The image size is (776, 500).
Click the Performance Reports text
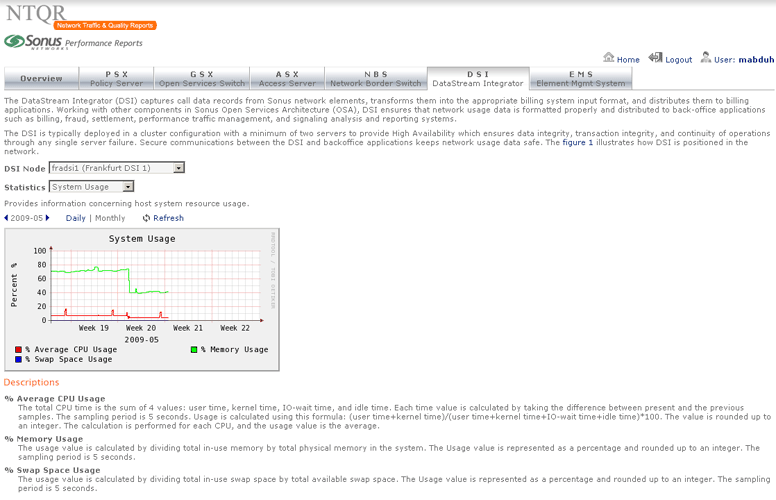pos(104,43)
